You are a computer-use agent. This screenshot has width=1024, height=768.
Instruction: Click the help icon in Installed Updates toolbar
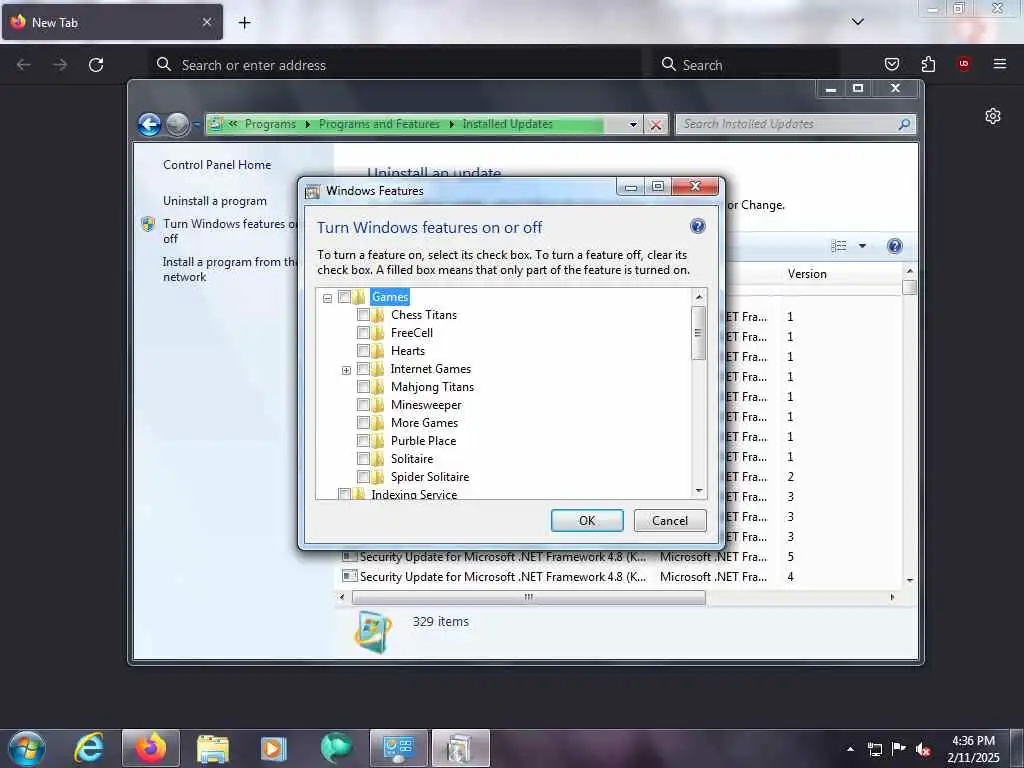pos(895,246)
